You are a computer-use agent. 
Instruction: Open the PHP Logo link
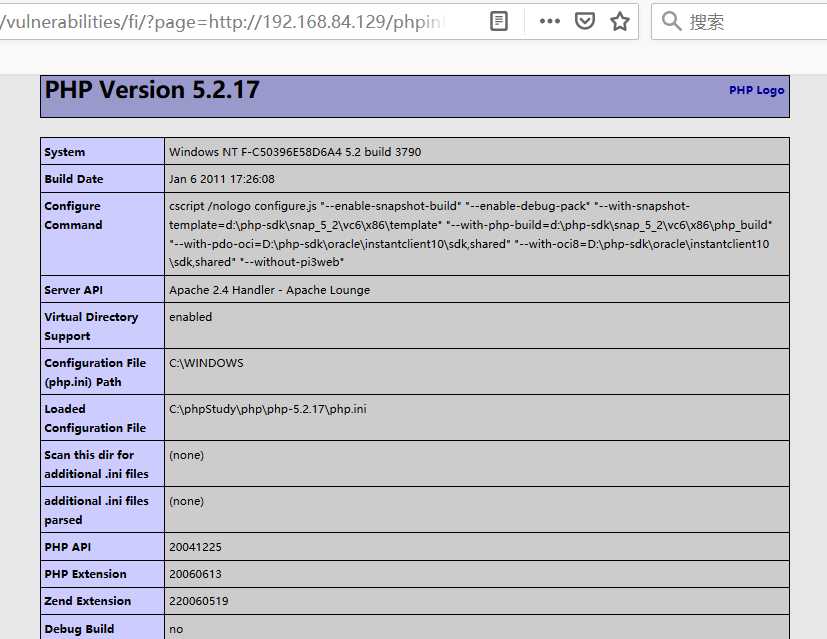pyautogui.click(x=756, y=90)
